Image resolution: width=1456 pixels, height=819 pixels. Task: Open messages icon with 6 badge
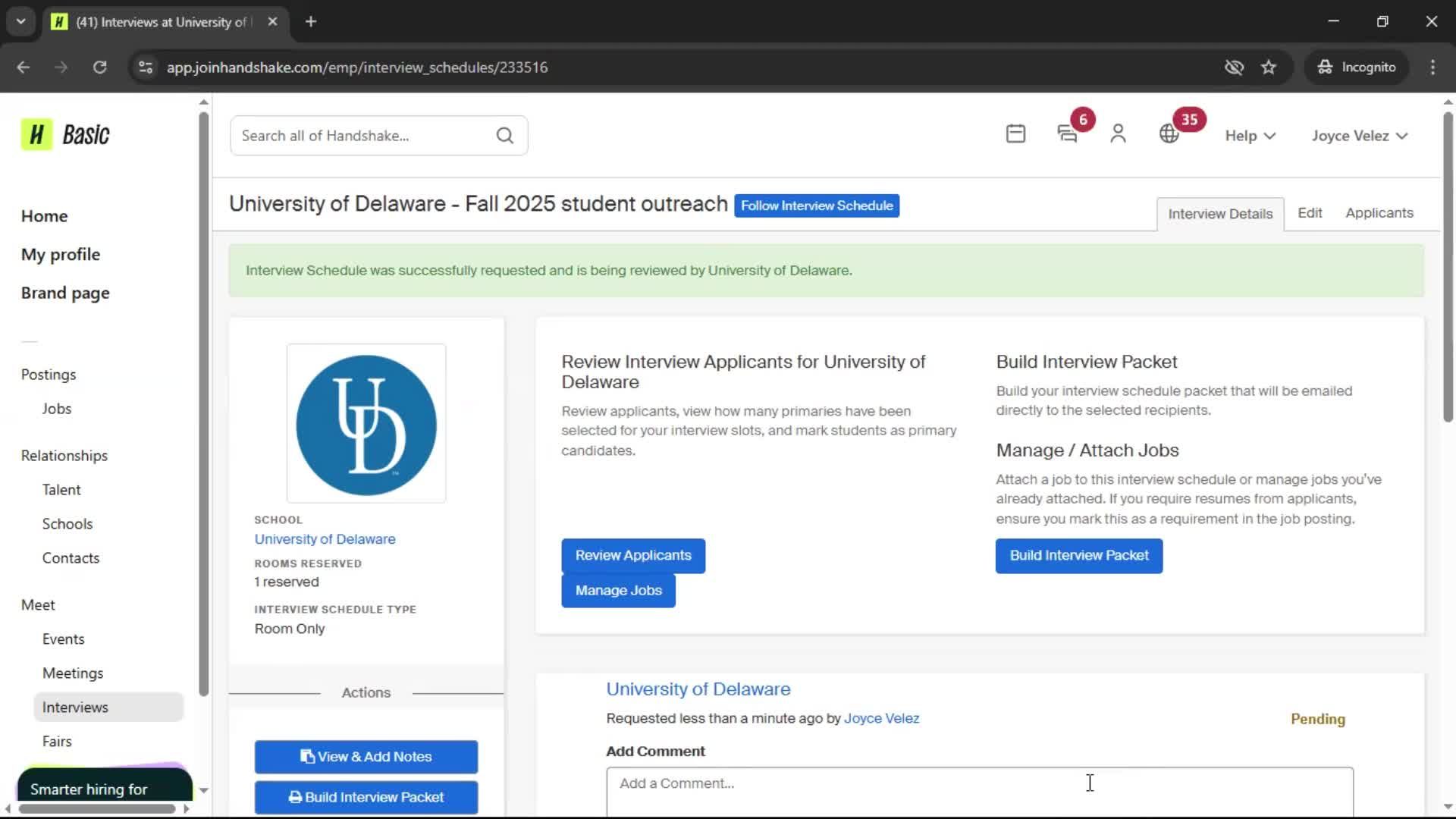pos(1068,134)
